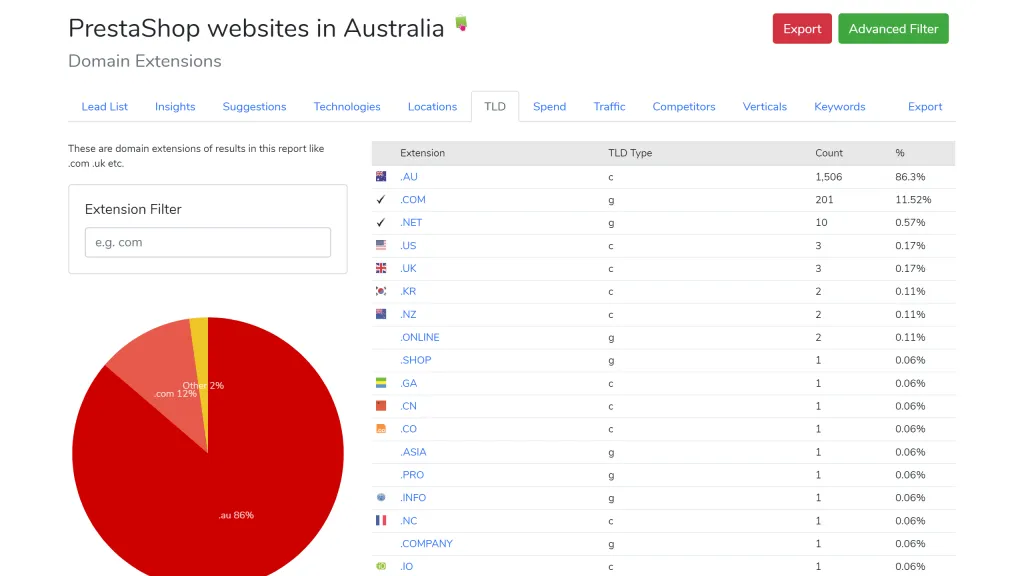Viewport: 1024px width, 576px height.
Task: Focus the Extension Filter input field
Action: coord(208,242)
